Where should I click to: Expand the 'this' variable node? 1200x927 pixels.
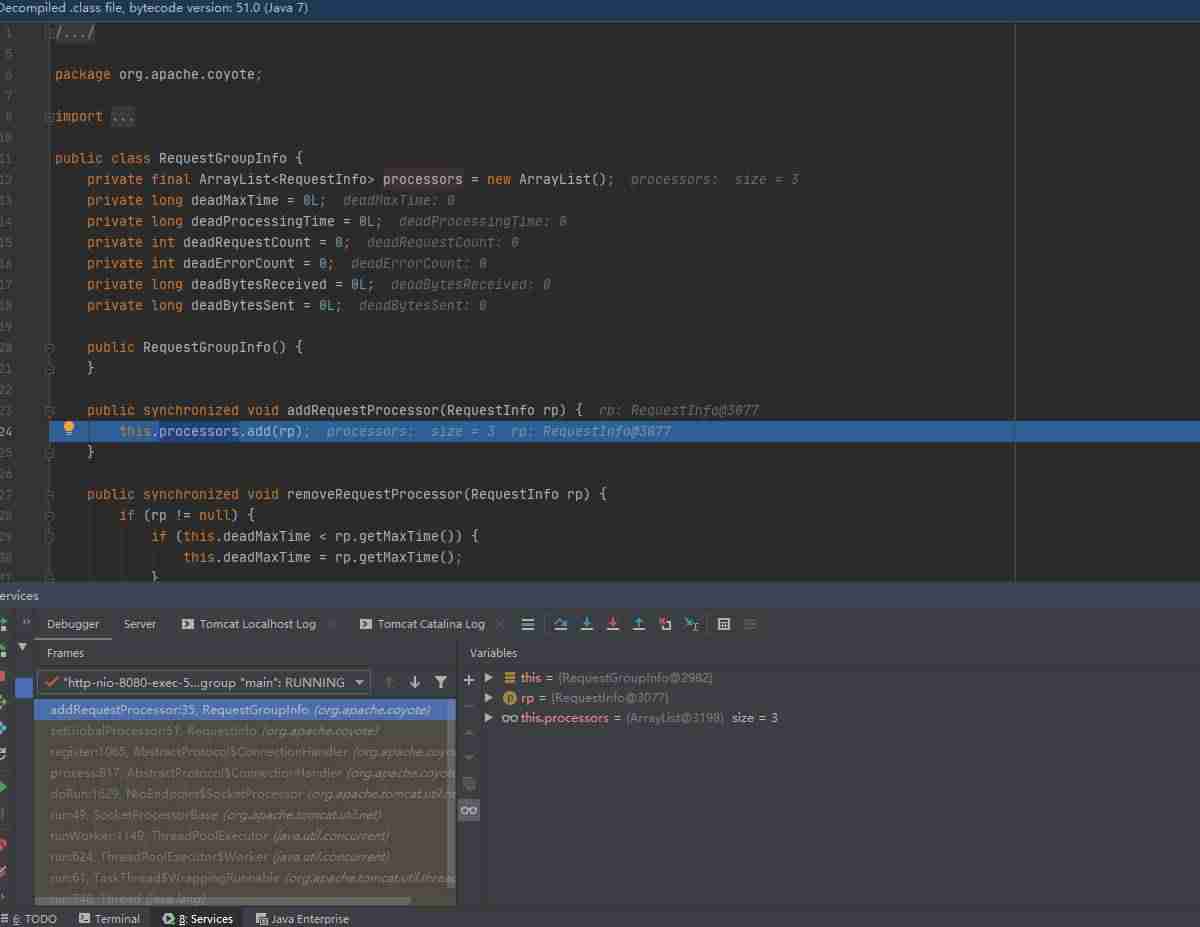pos(489,678)
